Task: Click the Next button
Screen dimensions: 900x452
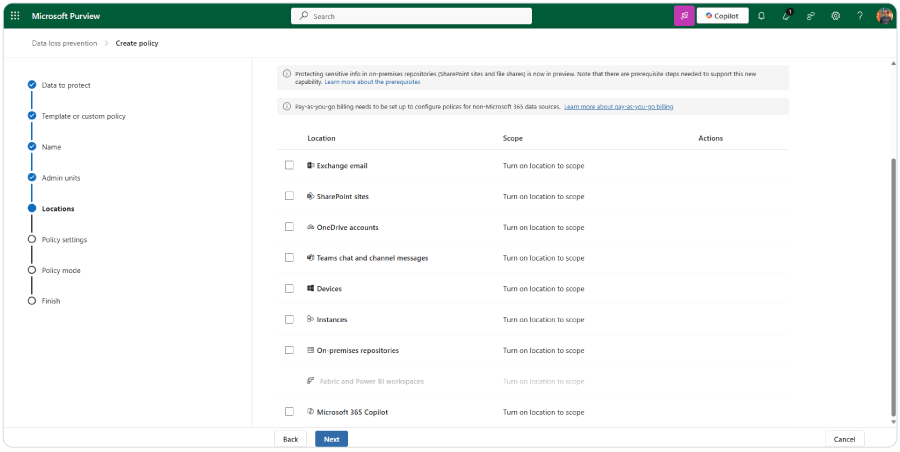Action: point(331,439)
